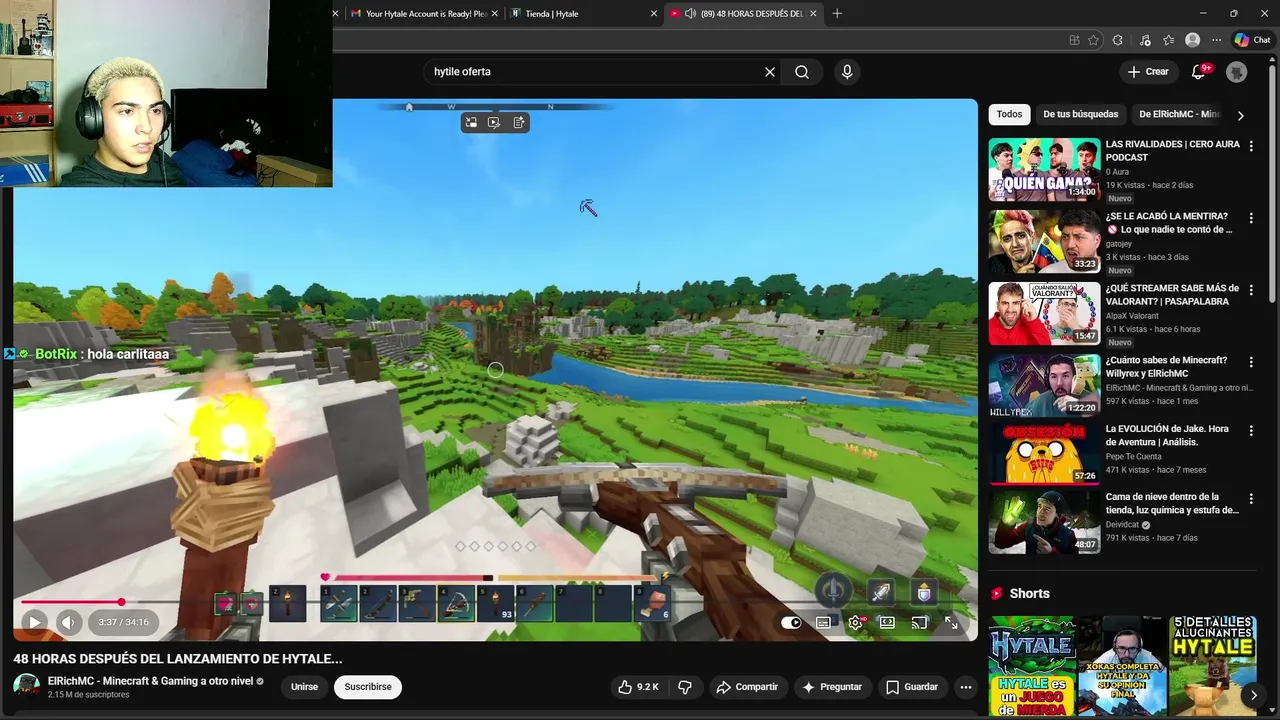The height and width of the screenshot is (720, 1280).
Task: Start voice search with the microphone icon
Action: (847, 72)
